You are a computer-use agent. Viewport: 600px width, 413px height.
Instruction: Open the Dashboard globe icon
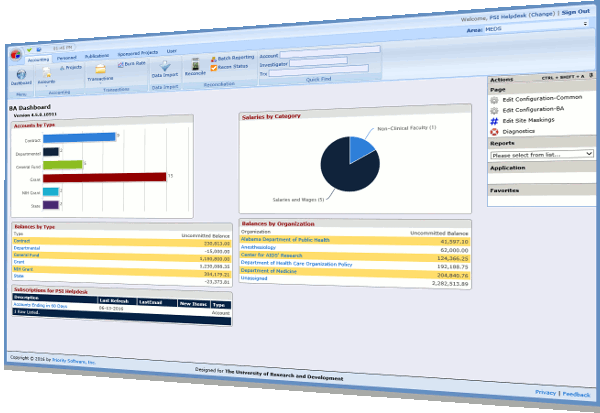[21, 75]
